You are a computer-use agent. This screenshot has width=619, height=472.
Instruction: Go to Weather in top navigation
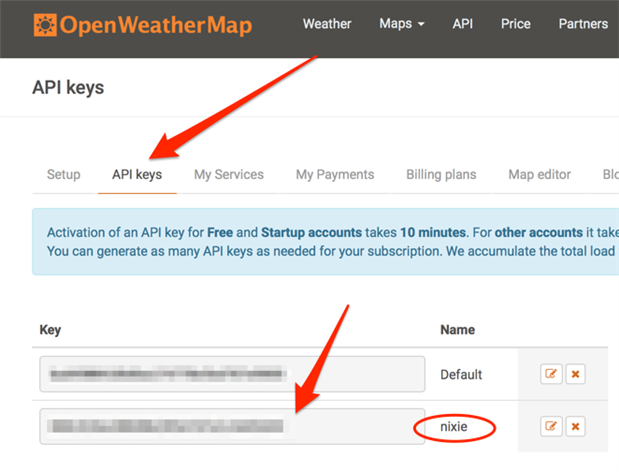click(x=327, y=24)
